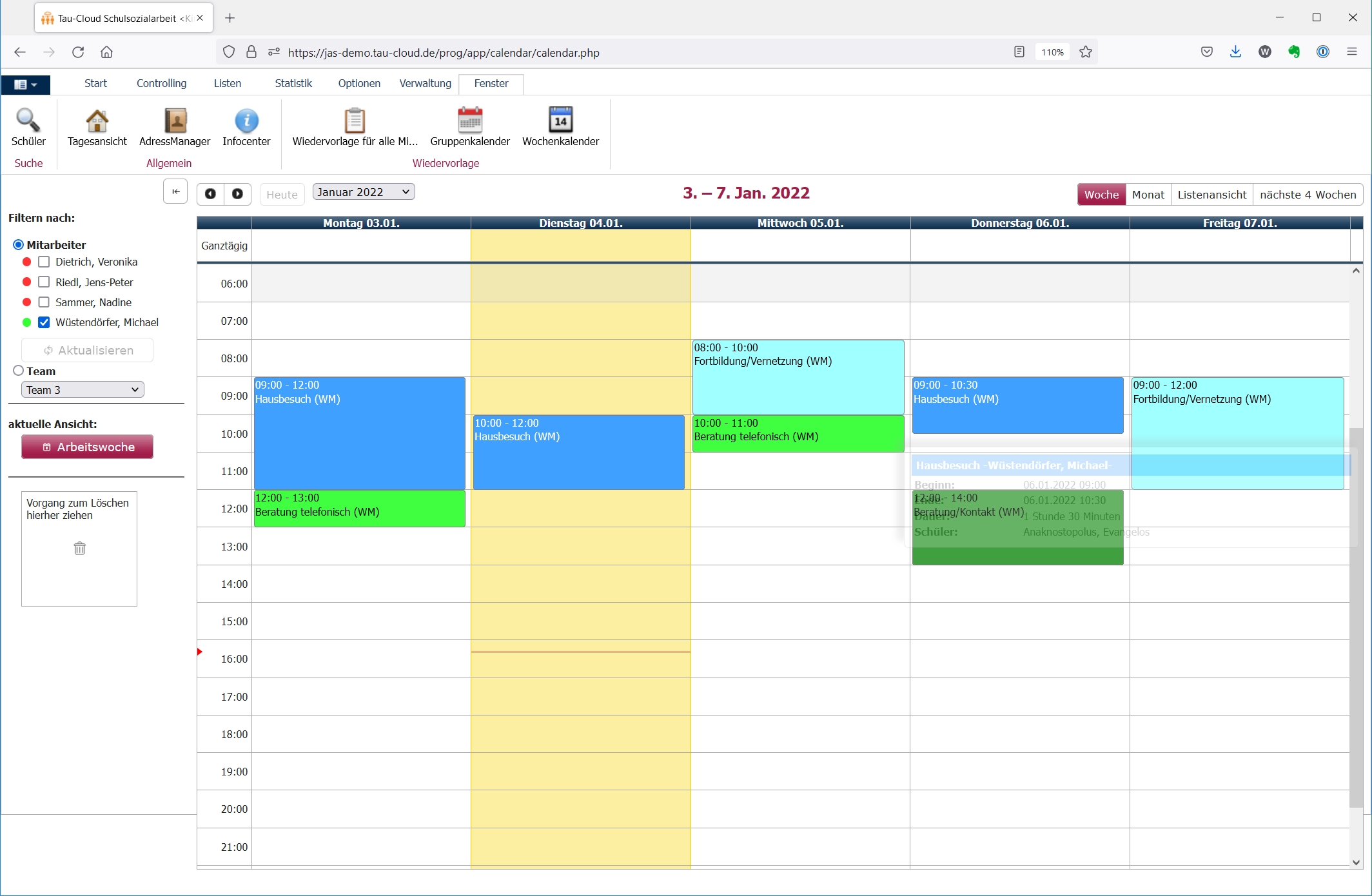Open the blue application menu dropdown
The height and width of the screenshot is (896, 1372).
[x=26, y=84]
